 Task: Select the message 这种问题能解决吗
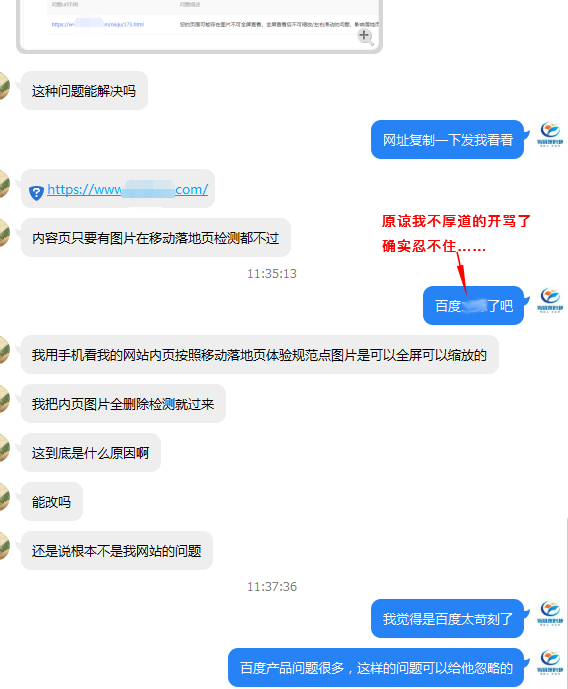pyautogui.click(x=84, y=91)
